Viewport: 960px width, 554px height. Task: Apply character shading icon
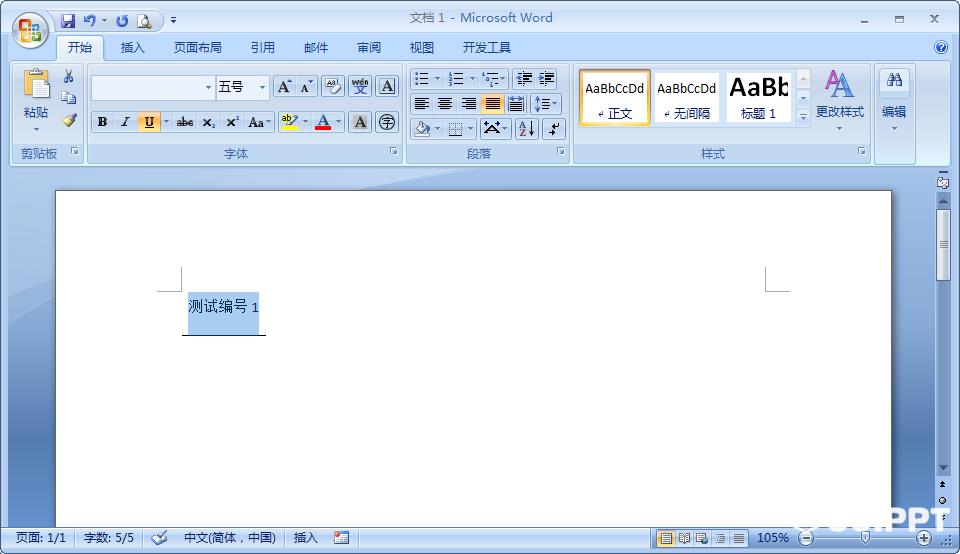[x=360, y=122]
